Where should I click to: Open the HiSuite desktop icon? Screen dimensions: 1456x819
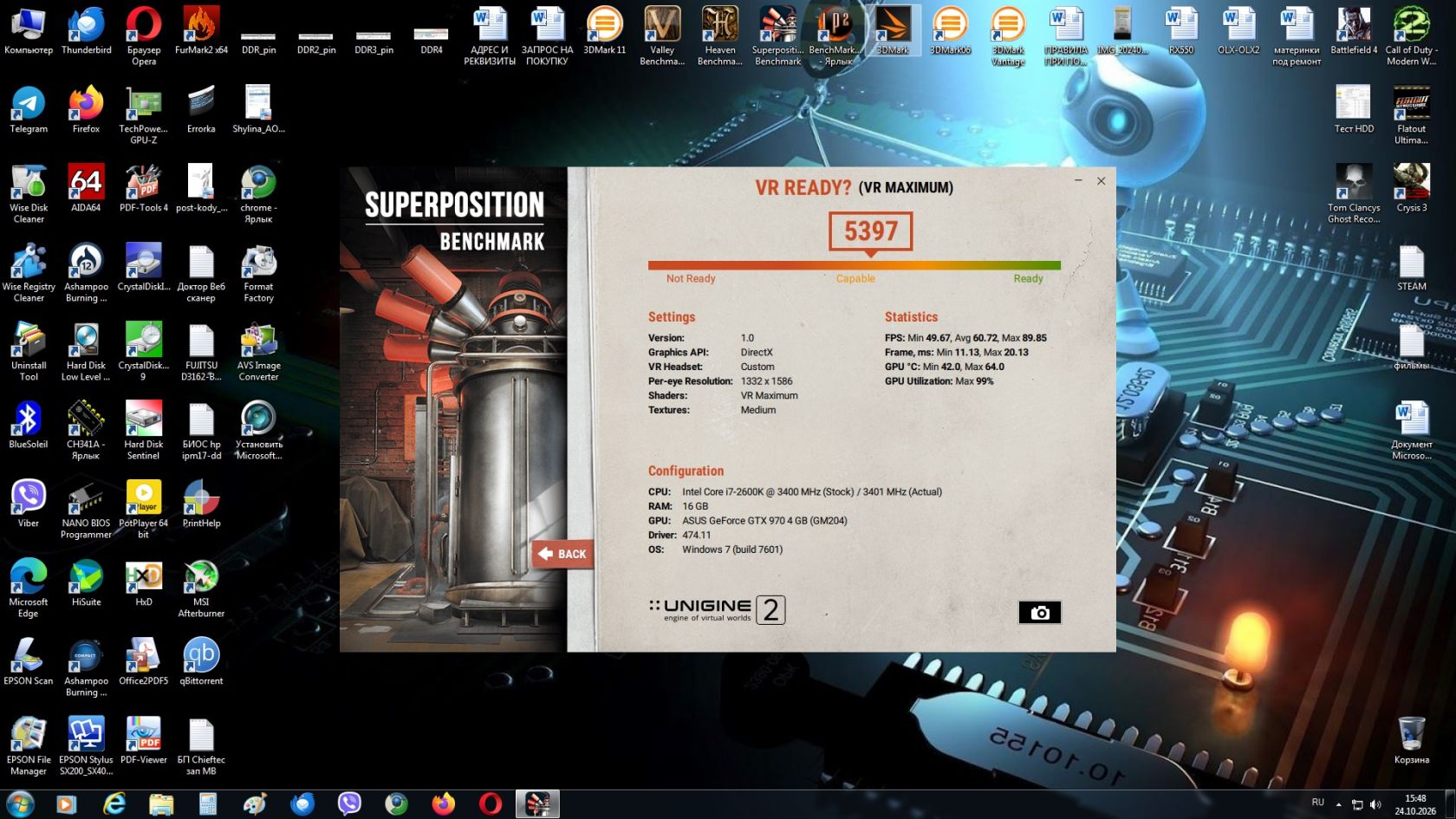(x=86, y=582)
